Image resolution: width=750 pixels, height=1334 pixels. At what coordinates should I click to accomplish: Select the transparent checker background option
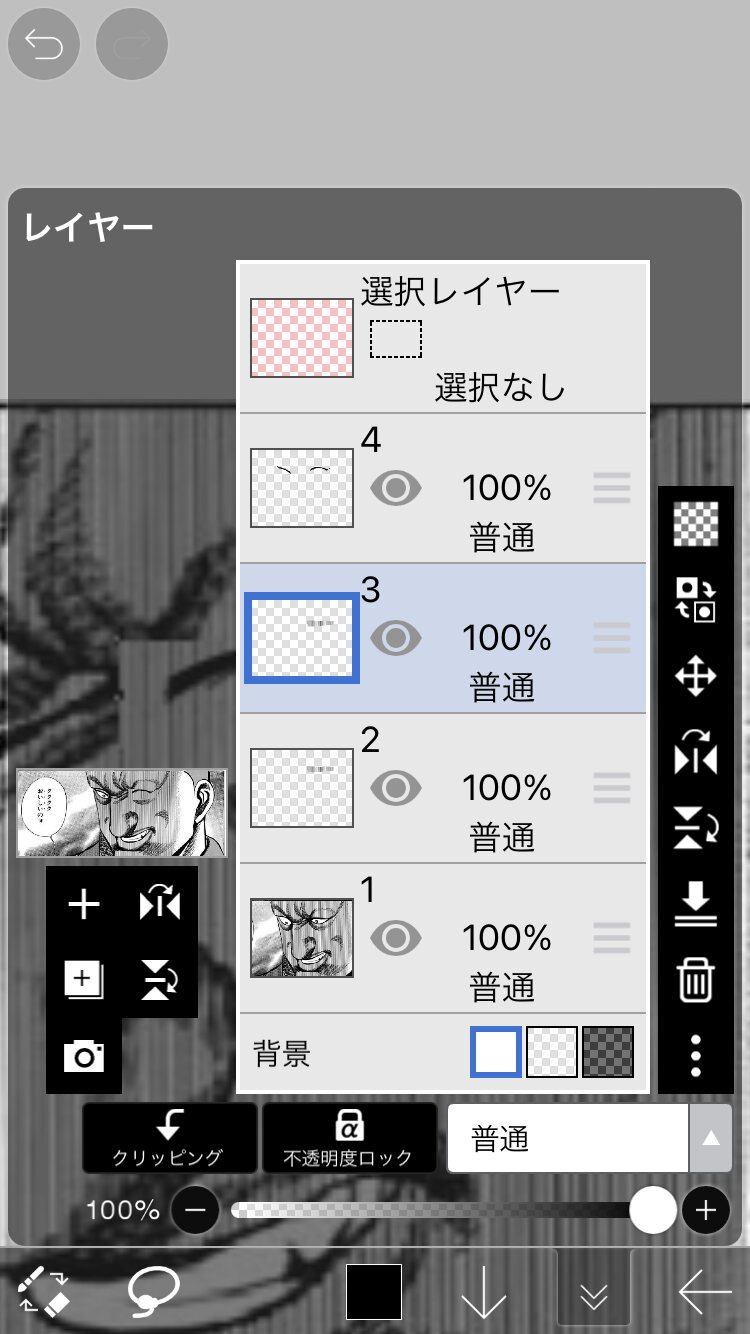(552, 1052)
